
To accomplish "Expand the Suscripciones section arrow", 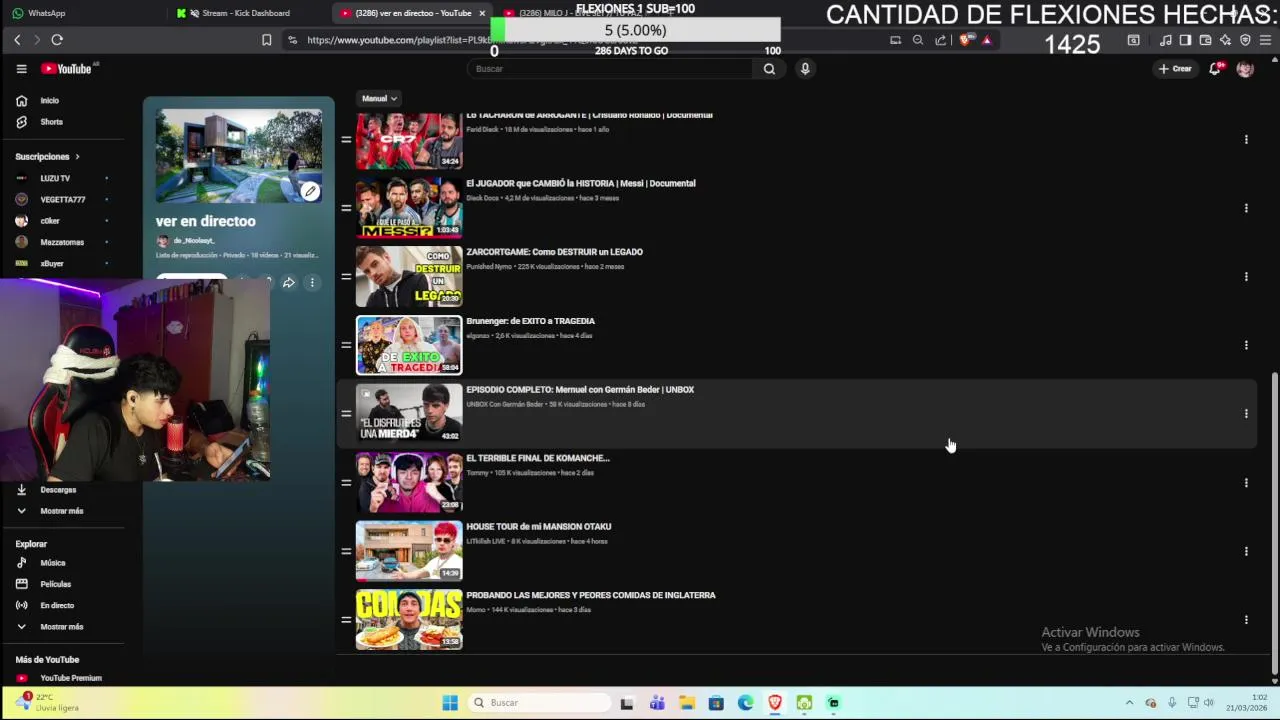I will [77, 157].
